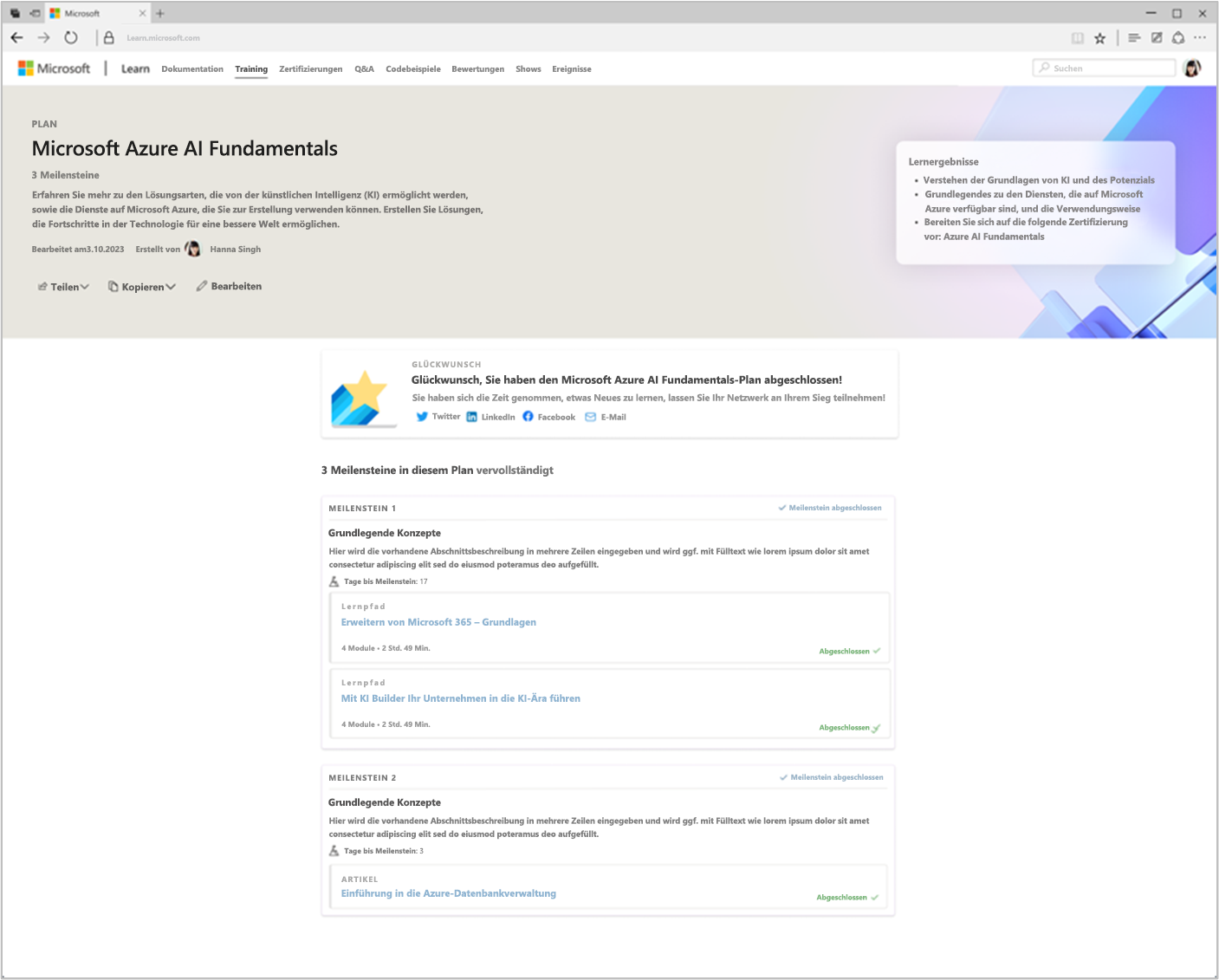The width and height of the screenshot is (1219, 980).
Task: Click the E-Mail share icon
Action: pyautogui.click(x=589, y=417)
